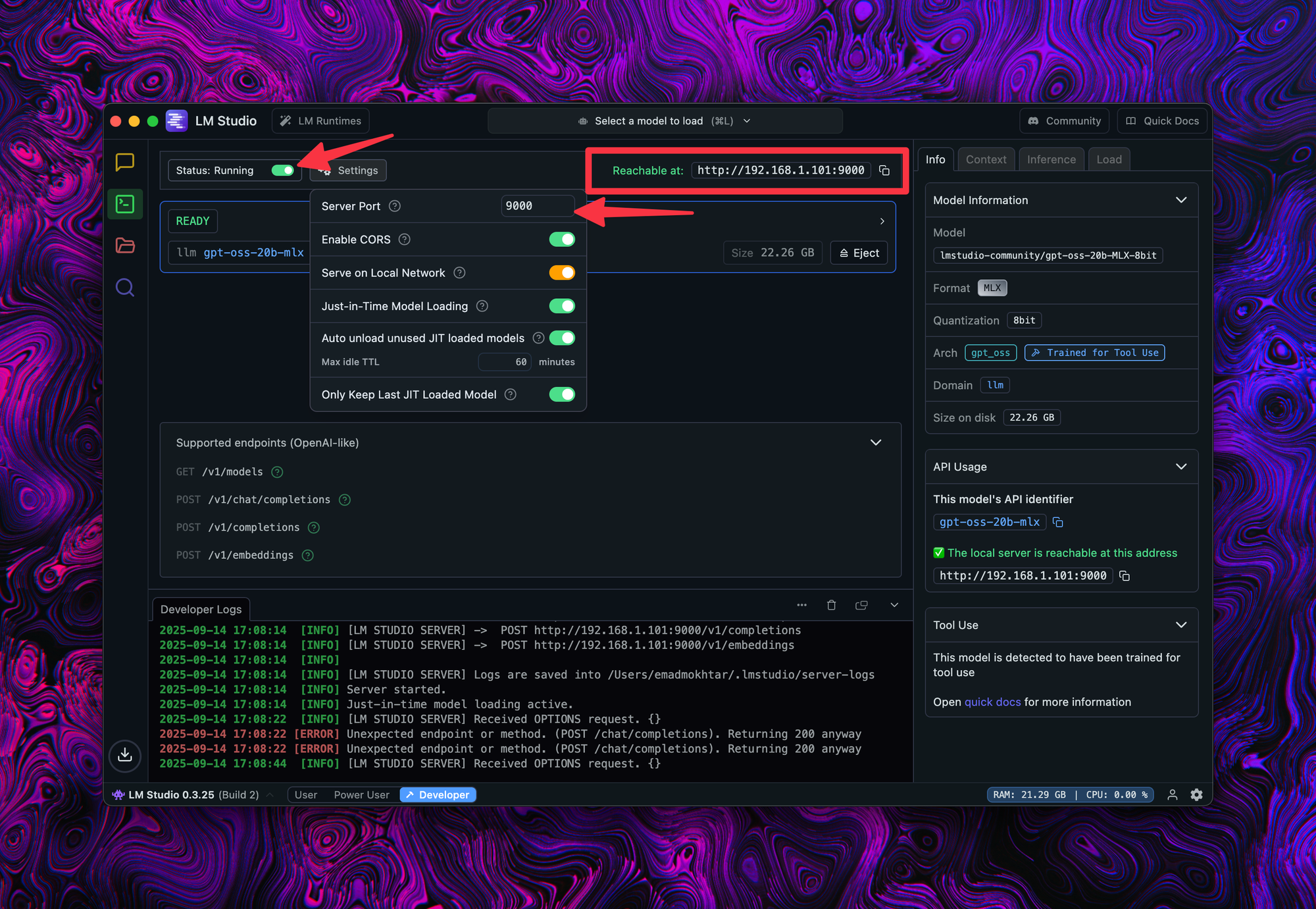Copy the local server address in API Usage
Screen dimensions: 1316x909
(x=1125, y=576)
